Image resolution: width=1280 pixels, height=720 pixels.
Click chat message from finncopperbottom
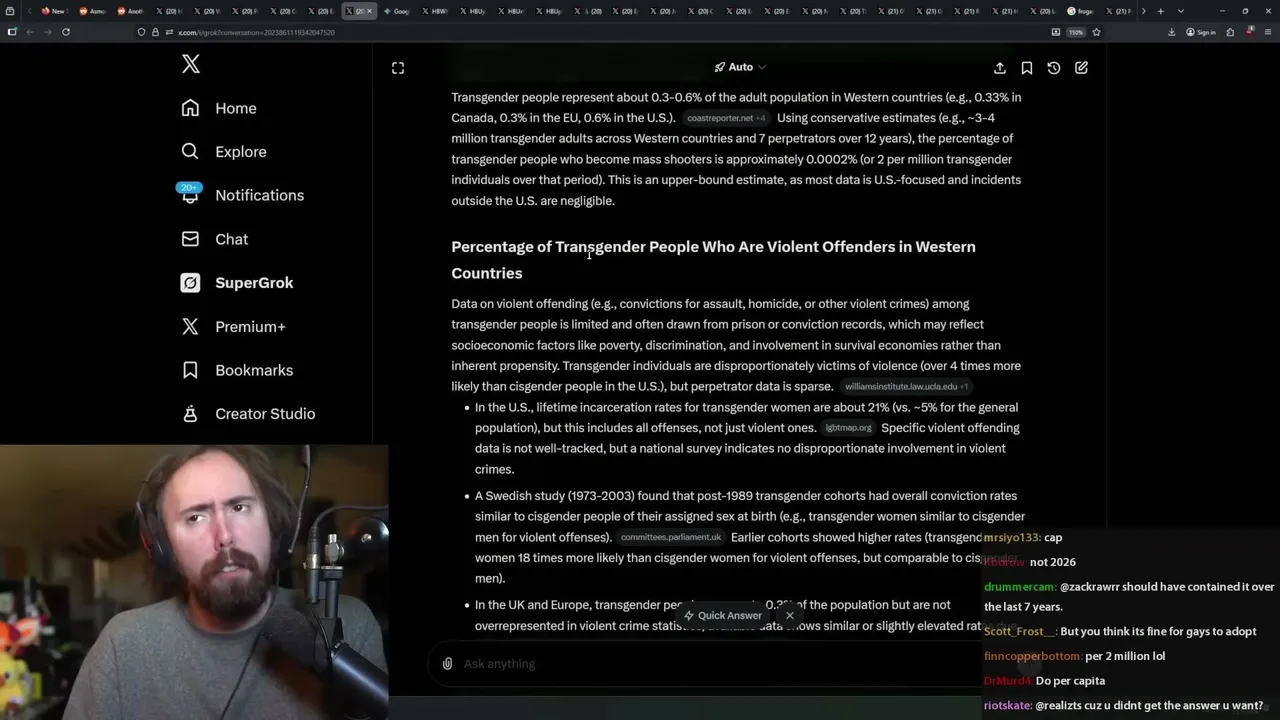[x=1074, y=656]
